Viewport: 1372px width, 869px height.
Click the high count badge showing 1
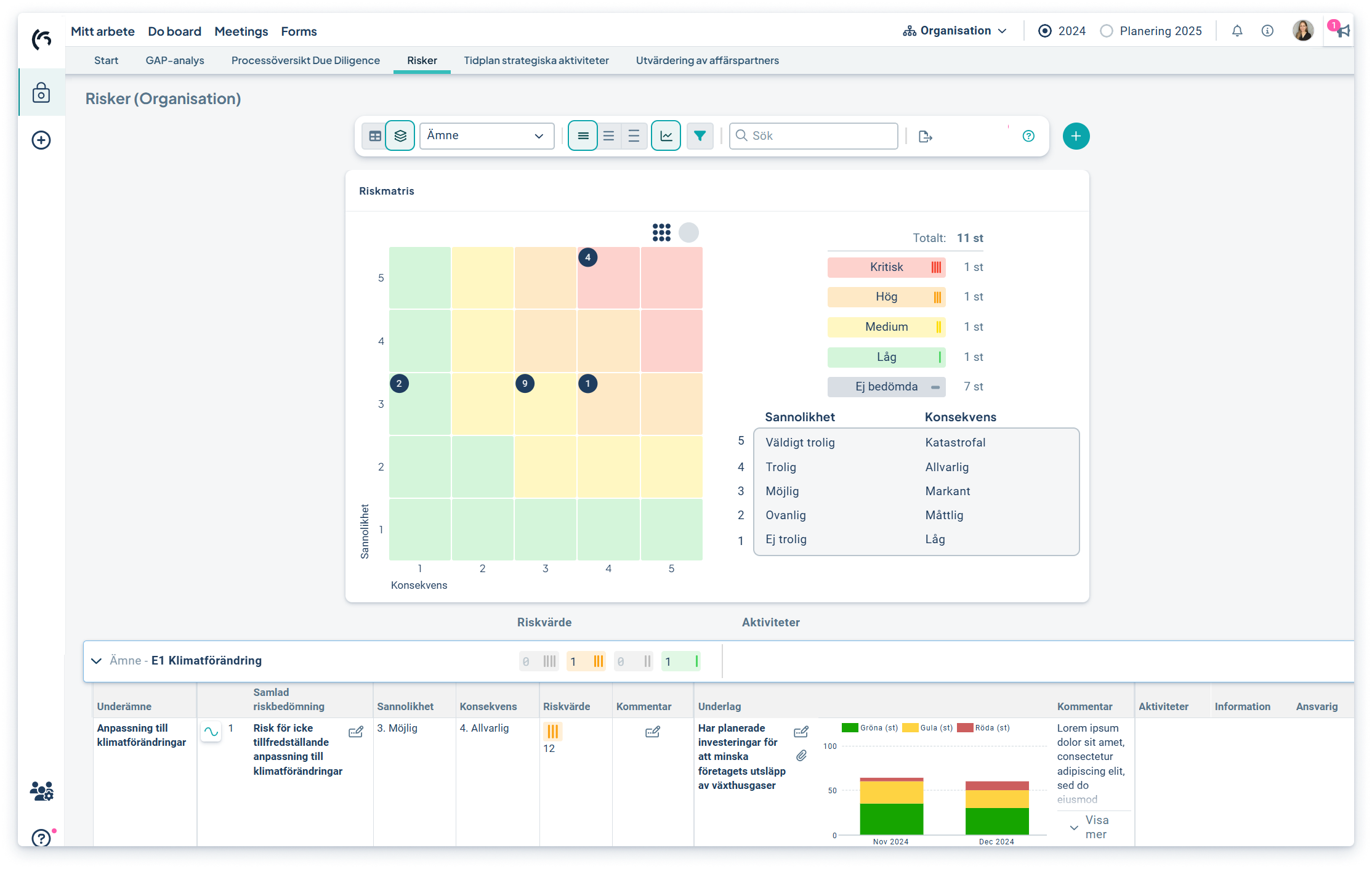[586, 661]
